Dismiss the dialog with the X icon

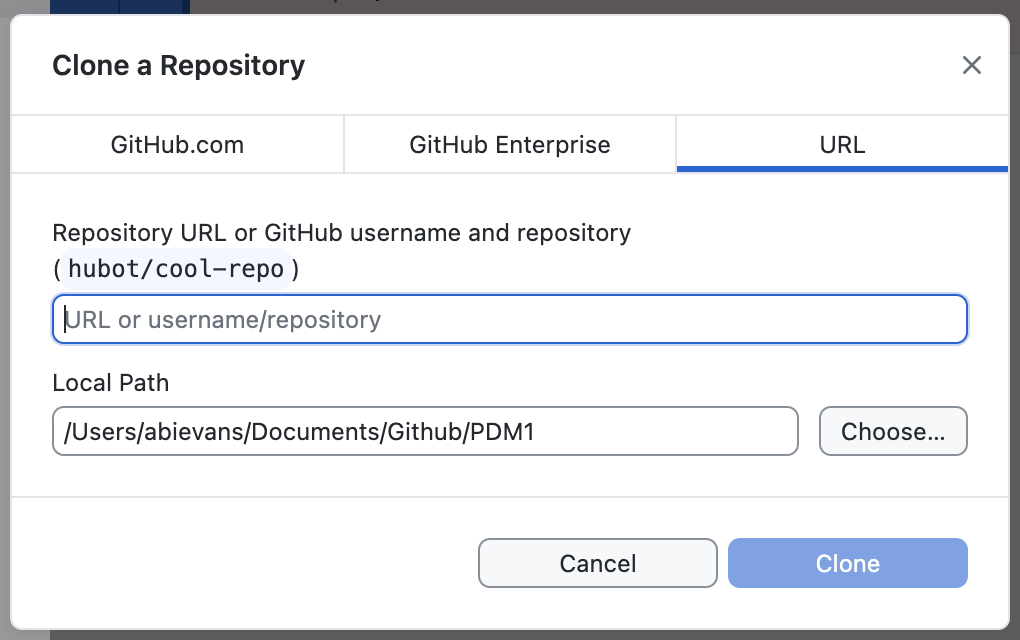click(971, 65)
